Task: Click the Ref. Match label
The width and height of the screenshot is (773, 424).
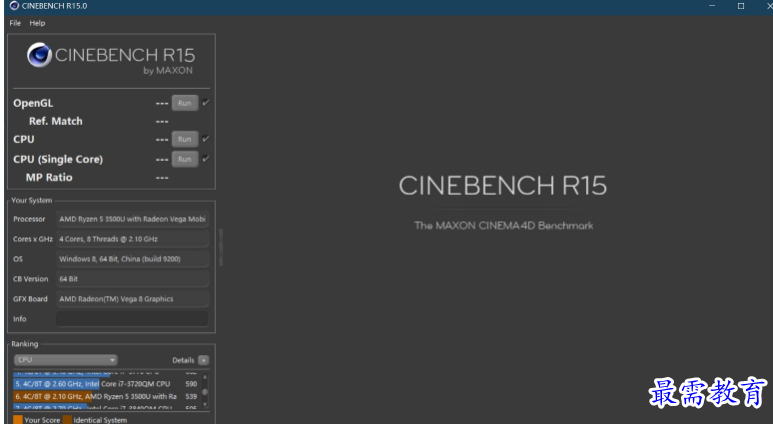Action: (x=56, y=121)
